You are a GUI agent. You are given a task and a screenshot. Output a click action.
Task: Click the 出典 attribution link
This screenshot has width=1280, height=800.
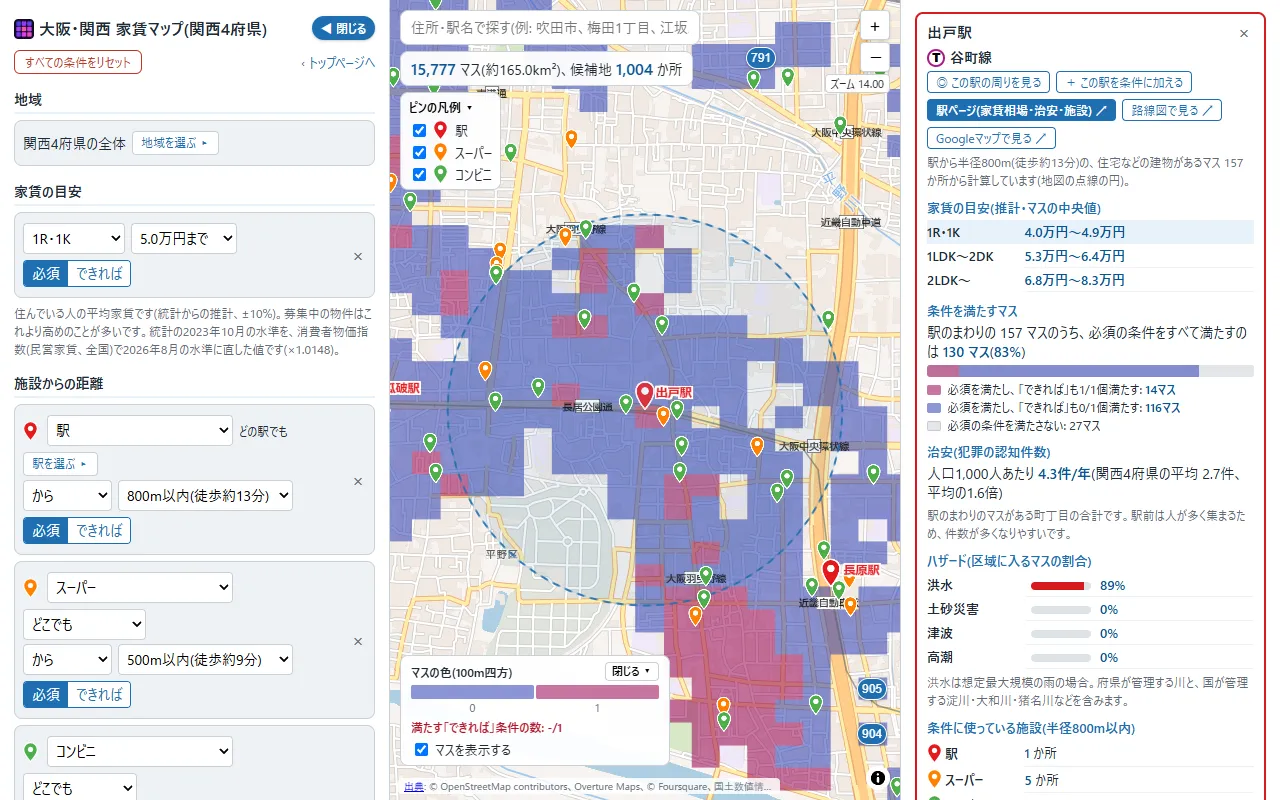tap(413, 787)
